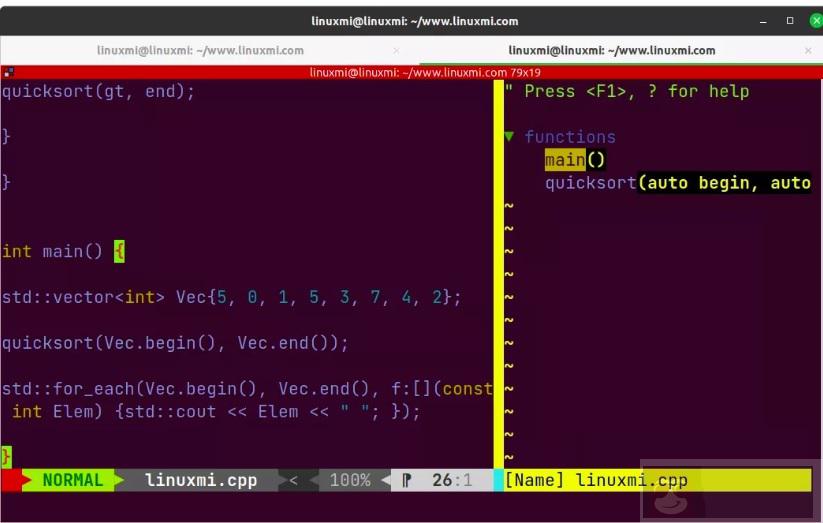Click the yellow vertical split divider bar
This screenshot has height=523, width=823.
click(499, 273)
